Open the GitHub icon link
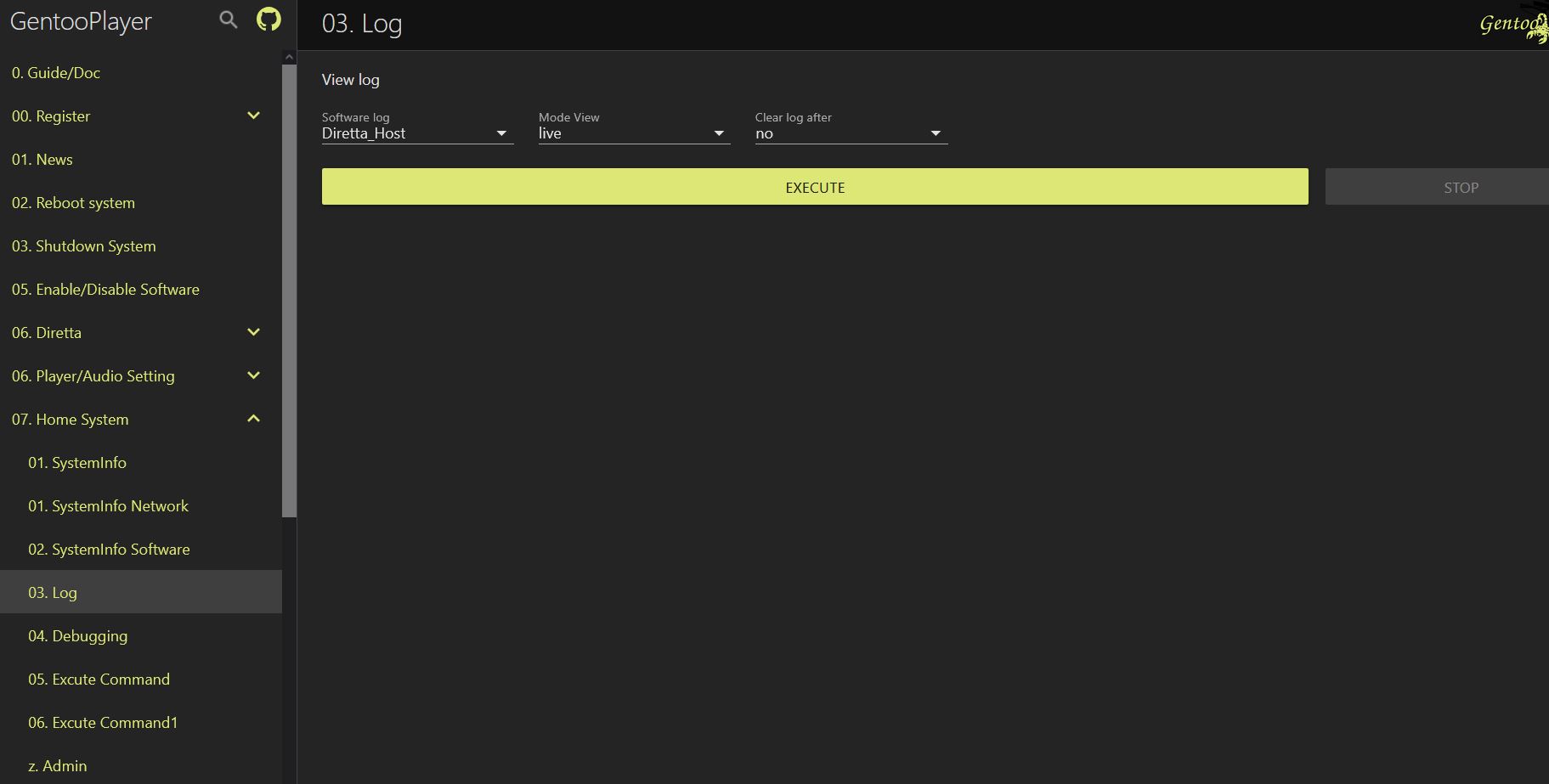The height and width of the screenshot is (784, 1549). tap(269, 20)
